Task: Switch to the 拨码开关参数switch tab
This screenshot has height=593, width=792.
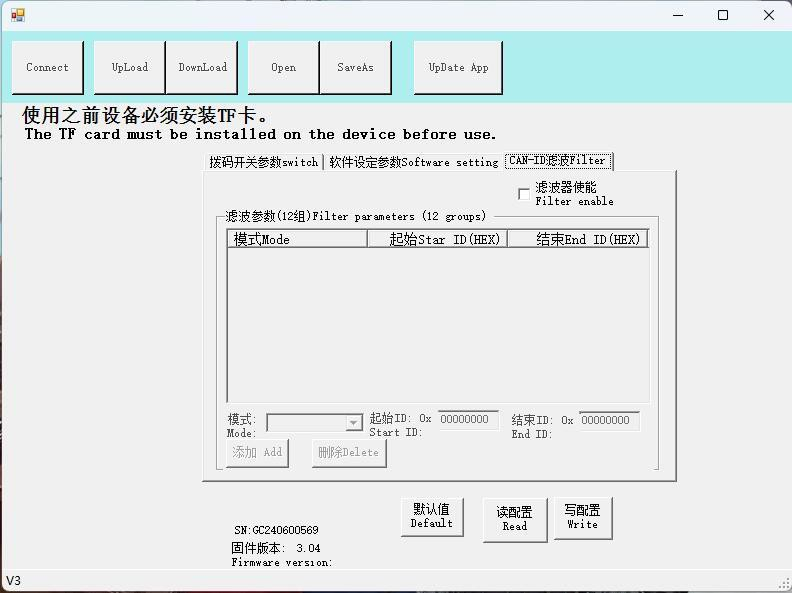Action: (263, 162)
